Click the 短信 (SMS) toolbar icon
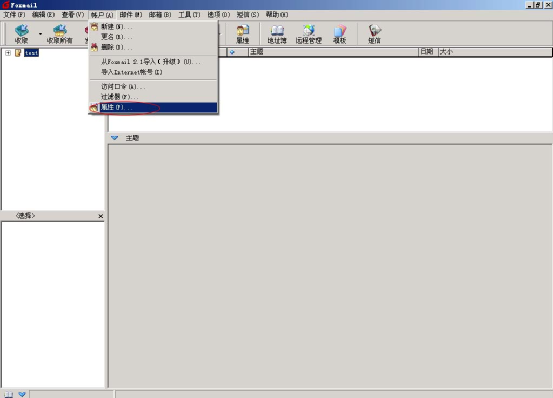This screenshot has height=398, width=553. tap(374, 34)
